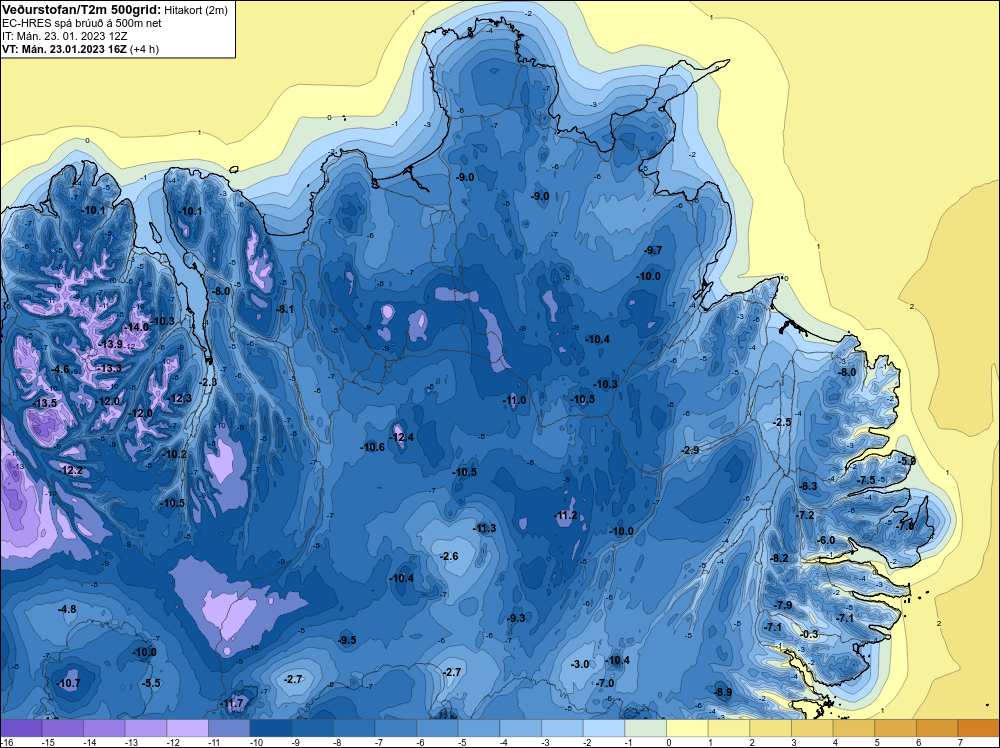The image size is (1000, 748).
Task: Click the '-13.3' temperature value on the map
Action: coord(110,369)
